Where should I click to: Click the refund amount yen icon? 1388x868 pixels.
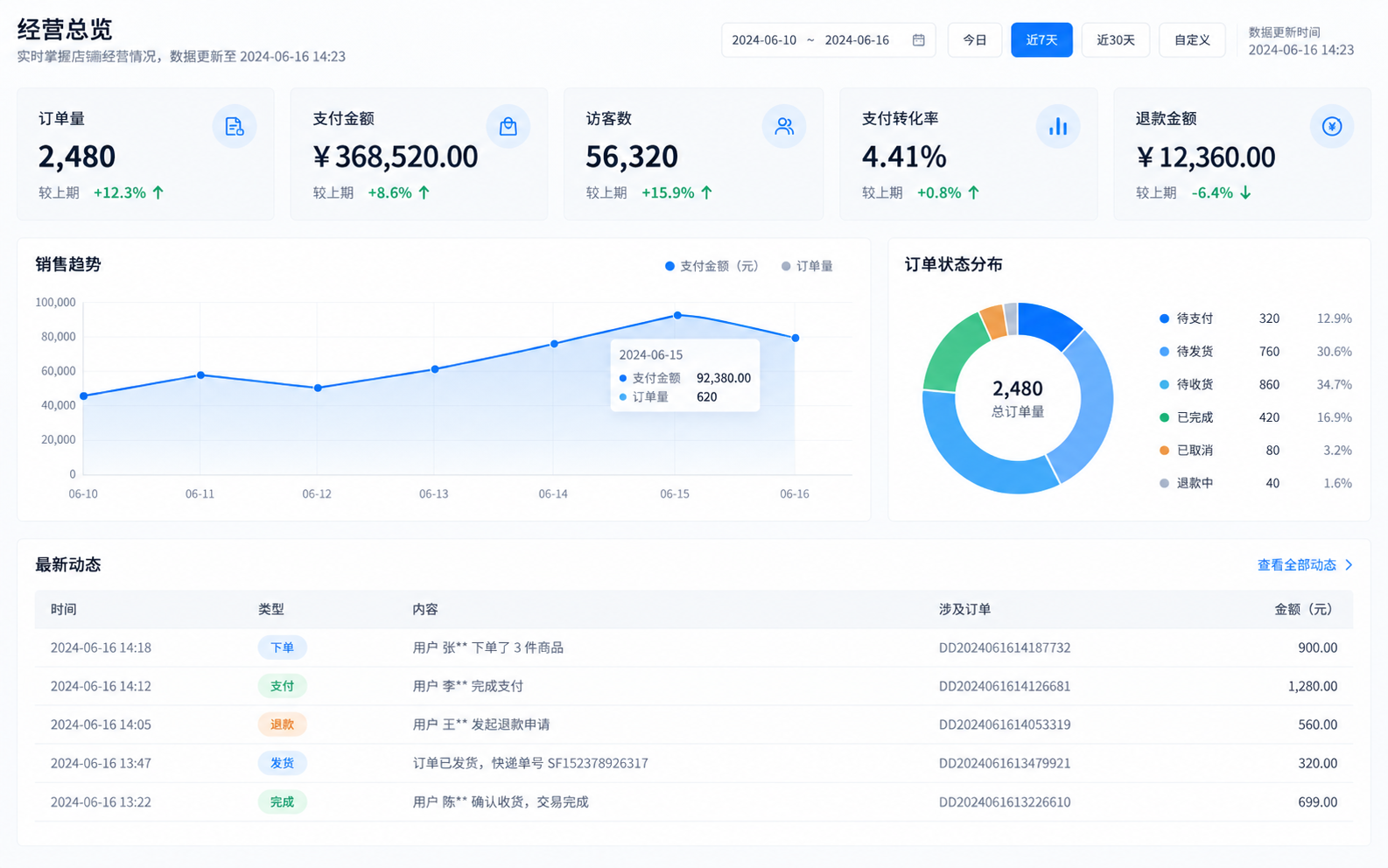(1332, 127)
